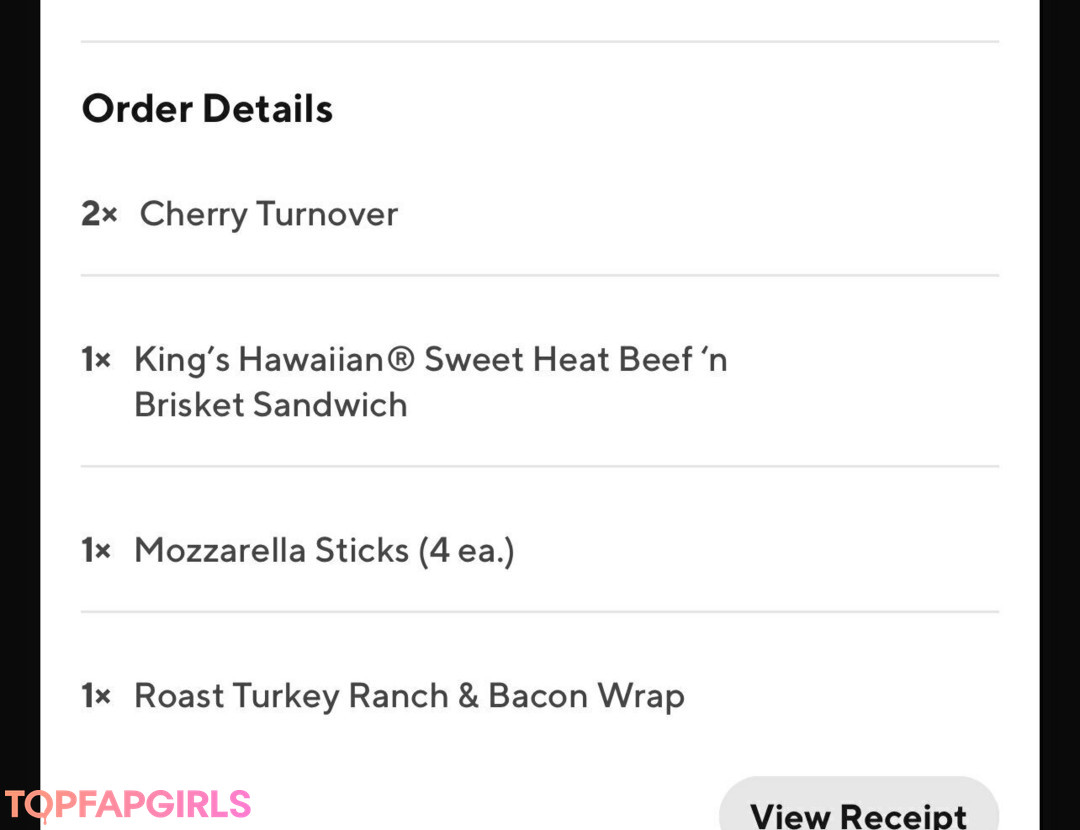Select the Cherry Turnover item name
This screenshot has width=1080, height=830.
click(268, 214)
